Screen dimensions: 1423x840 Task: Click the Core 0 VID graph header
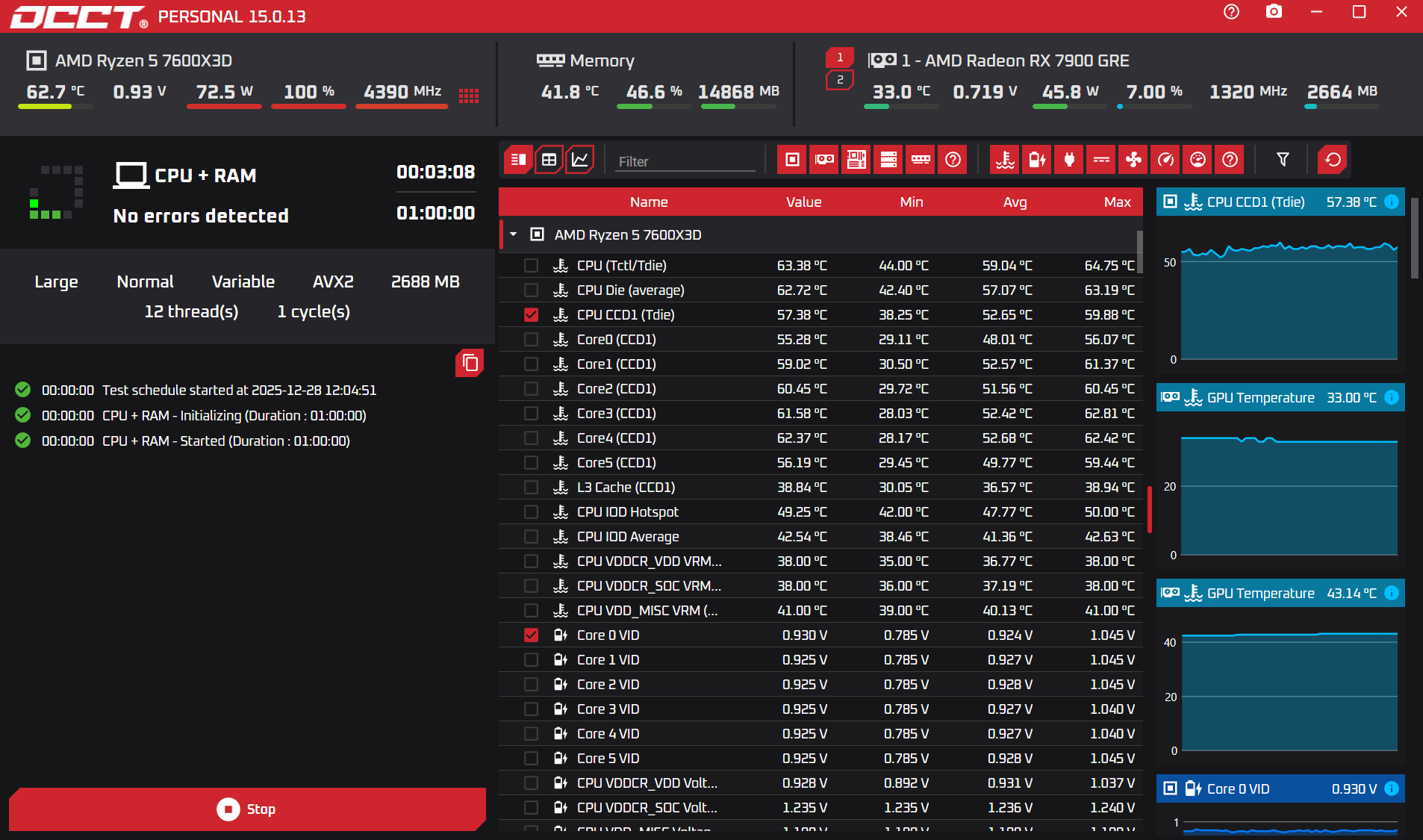point(1280,788)
